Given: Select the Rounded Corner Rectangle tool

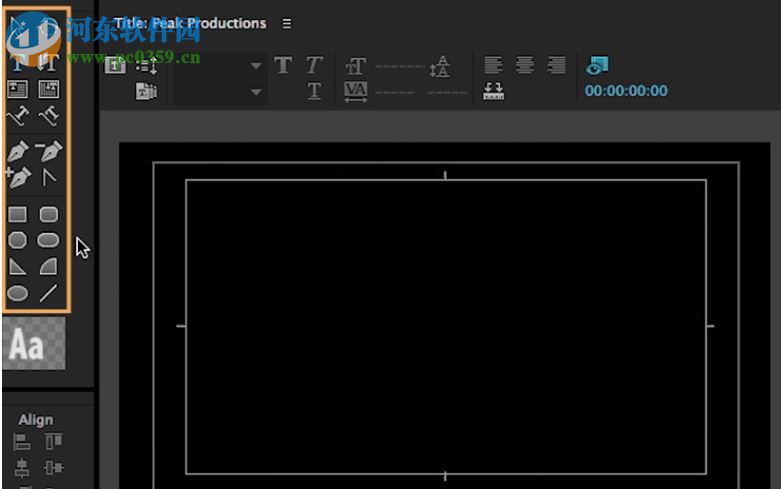Looking at the screenshot, I should 48,214.
